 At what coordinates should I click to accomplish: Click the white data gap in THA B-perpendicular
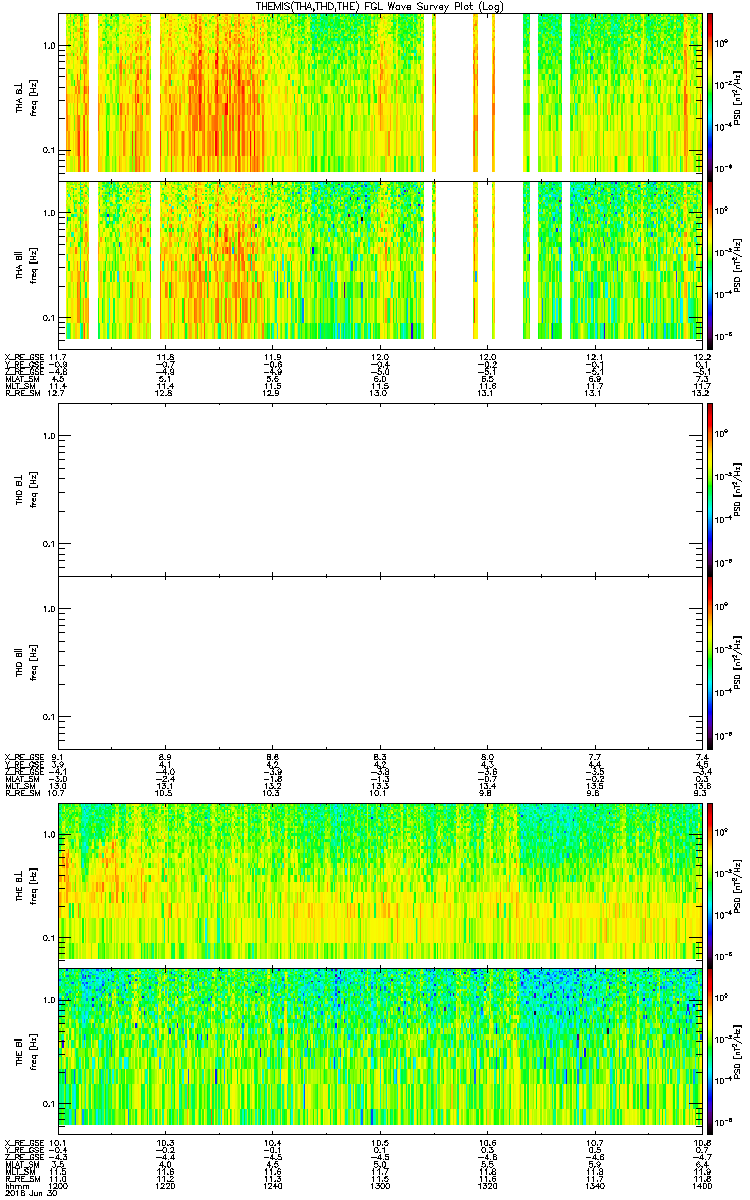point(454,92)
